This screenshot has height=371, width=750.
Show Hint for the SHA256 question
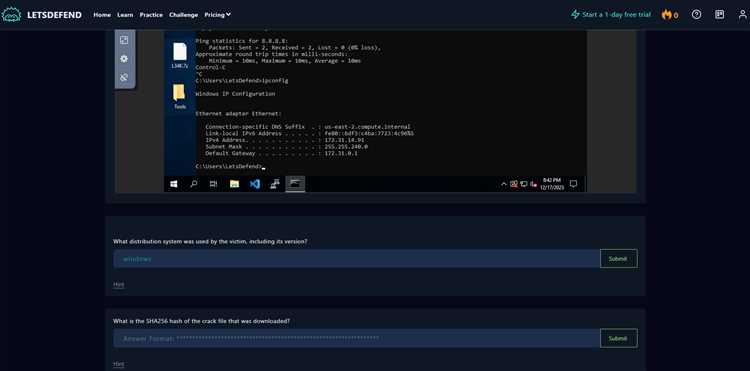118,364
